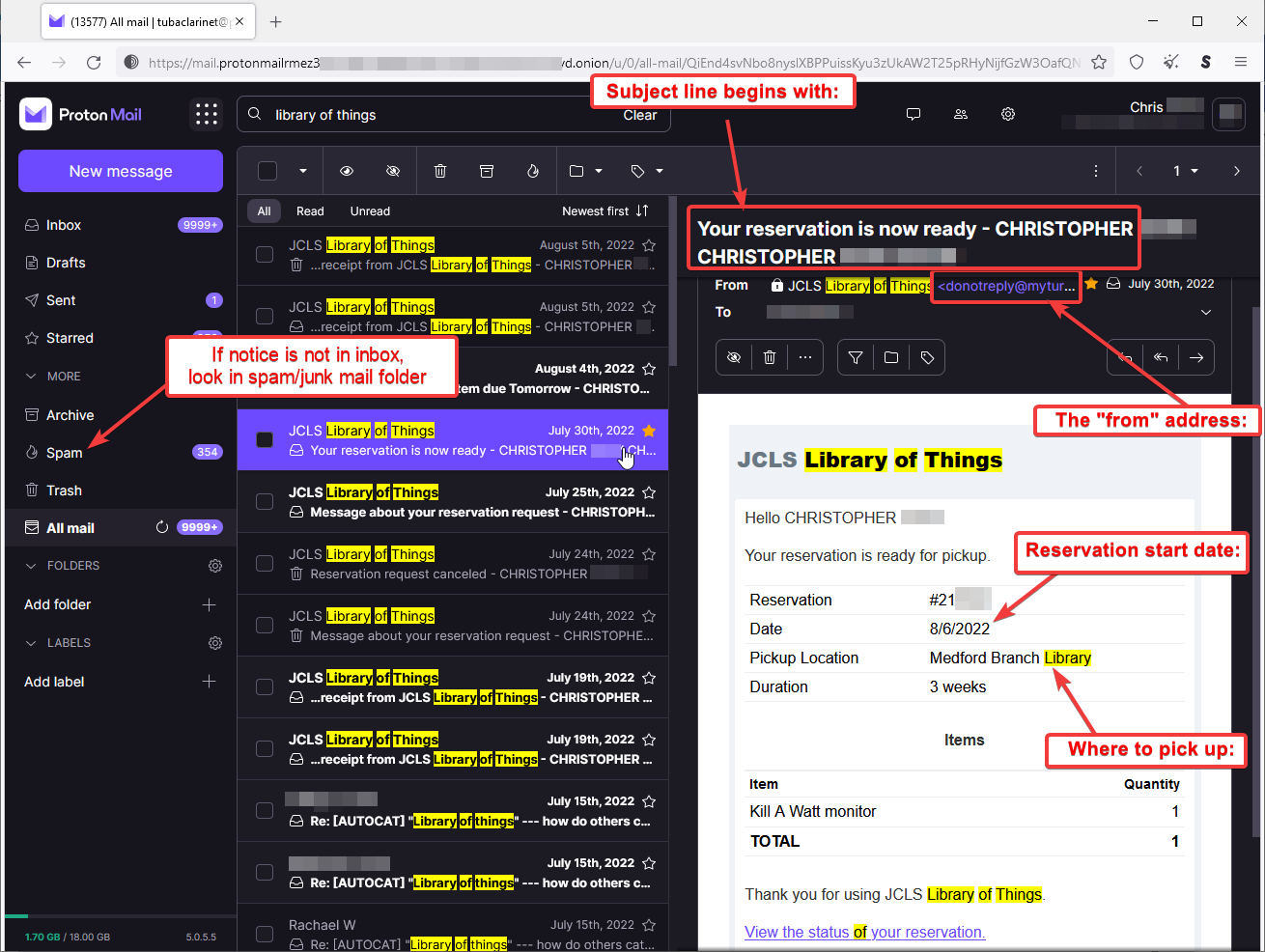Expand the Newest first sort menu
The height and width of the screenshot is (952, 1265).
605,210
